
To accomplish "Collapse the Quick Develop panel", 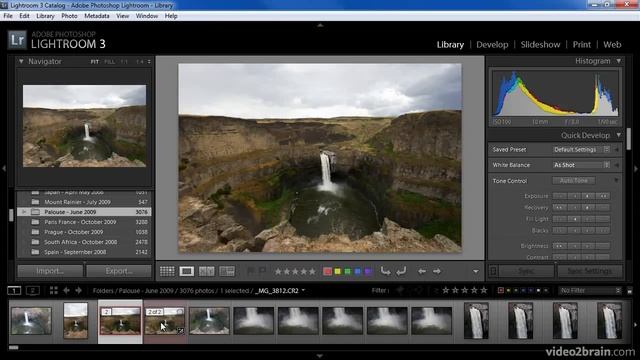I will [619, 135].
